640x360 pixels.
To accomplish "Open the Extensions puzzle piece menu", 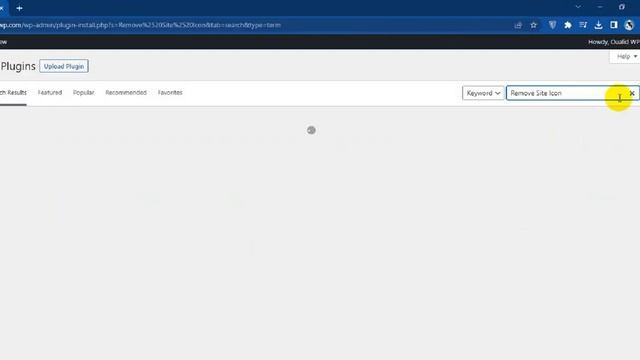I will point(568,25).
